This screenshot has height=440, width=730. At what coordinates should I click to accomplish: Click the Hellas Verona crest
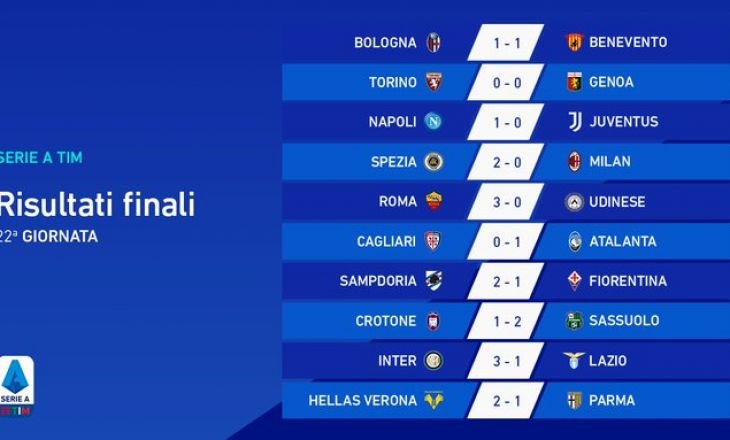[x=433, y=401]
